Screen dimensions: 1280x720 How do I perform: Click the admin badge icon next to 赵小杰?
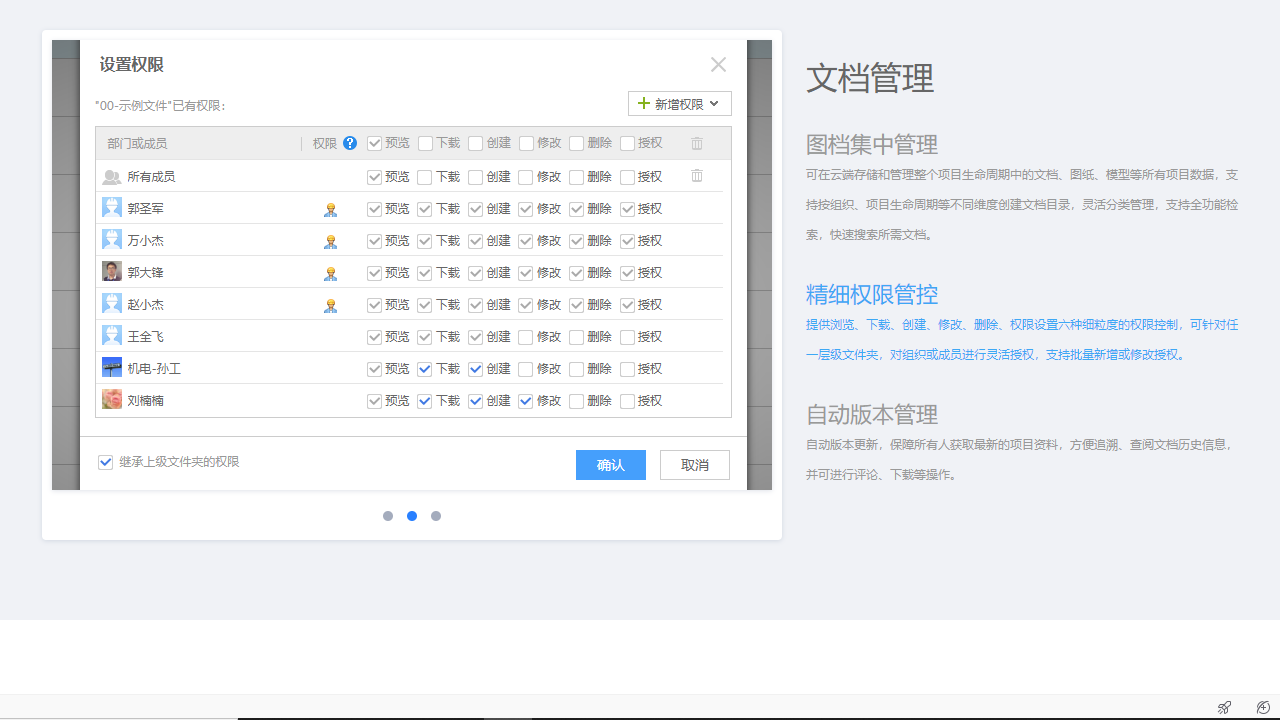click(330, 306)
